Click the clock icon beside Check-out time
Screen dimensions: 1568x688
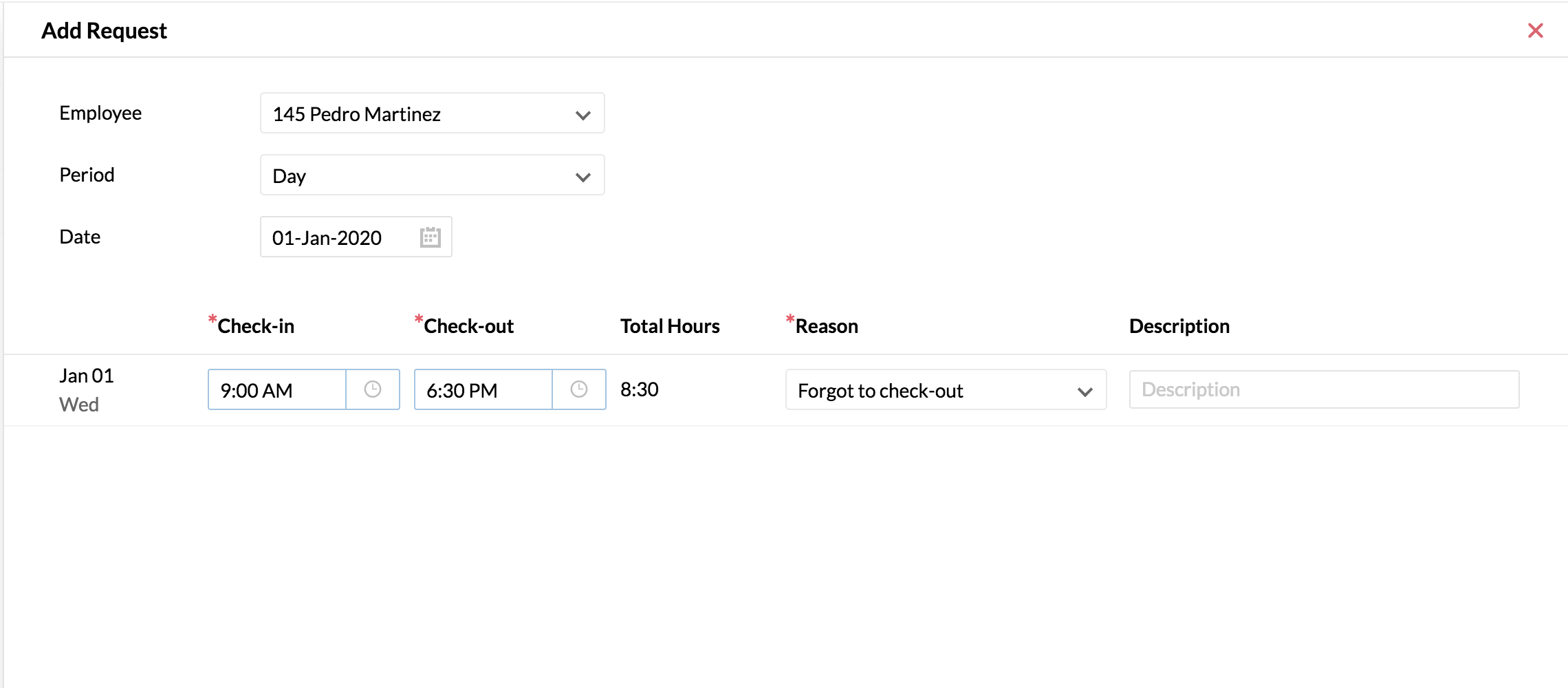[579, 389]
